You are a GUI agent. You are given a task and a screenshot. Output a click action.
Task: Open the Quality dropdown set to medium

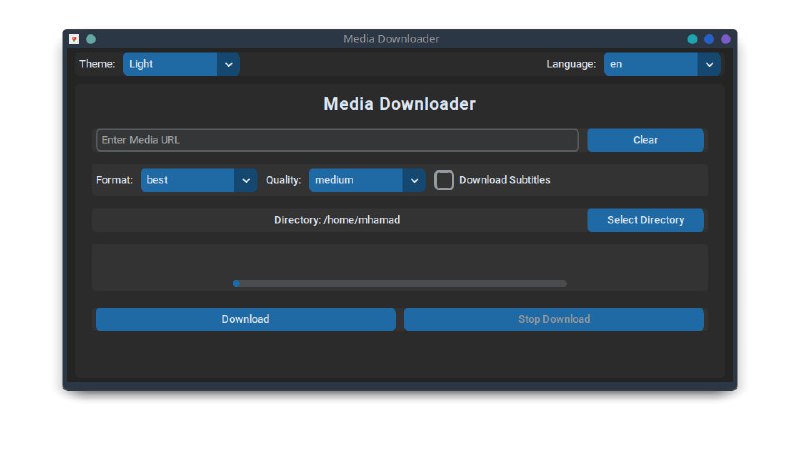pyautogui.click(x=367, y=180)
